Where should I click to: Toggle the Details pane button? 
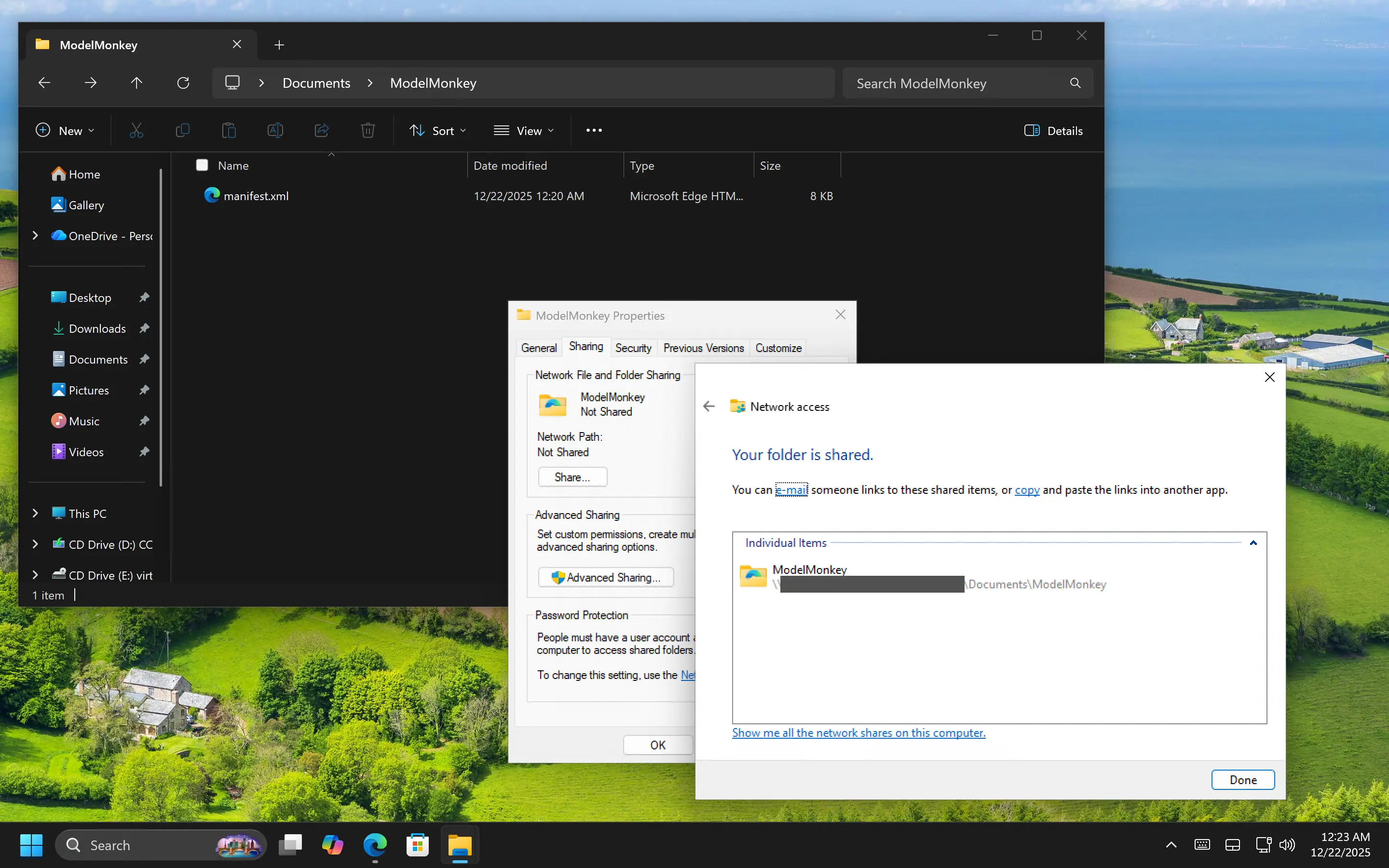[x=1053, y=130]
